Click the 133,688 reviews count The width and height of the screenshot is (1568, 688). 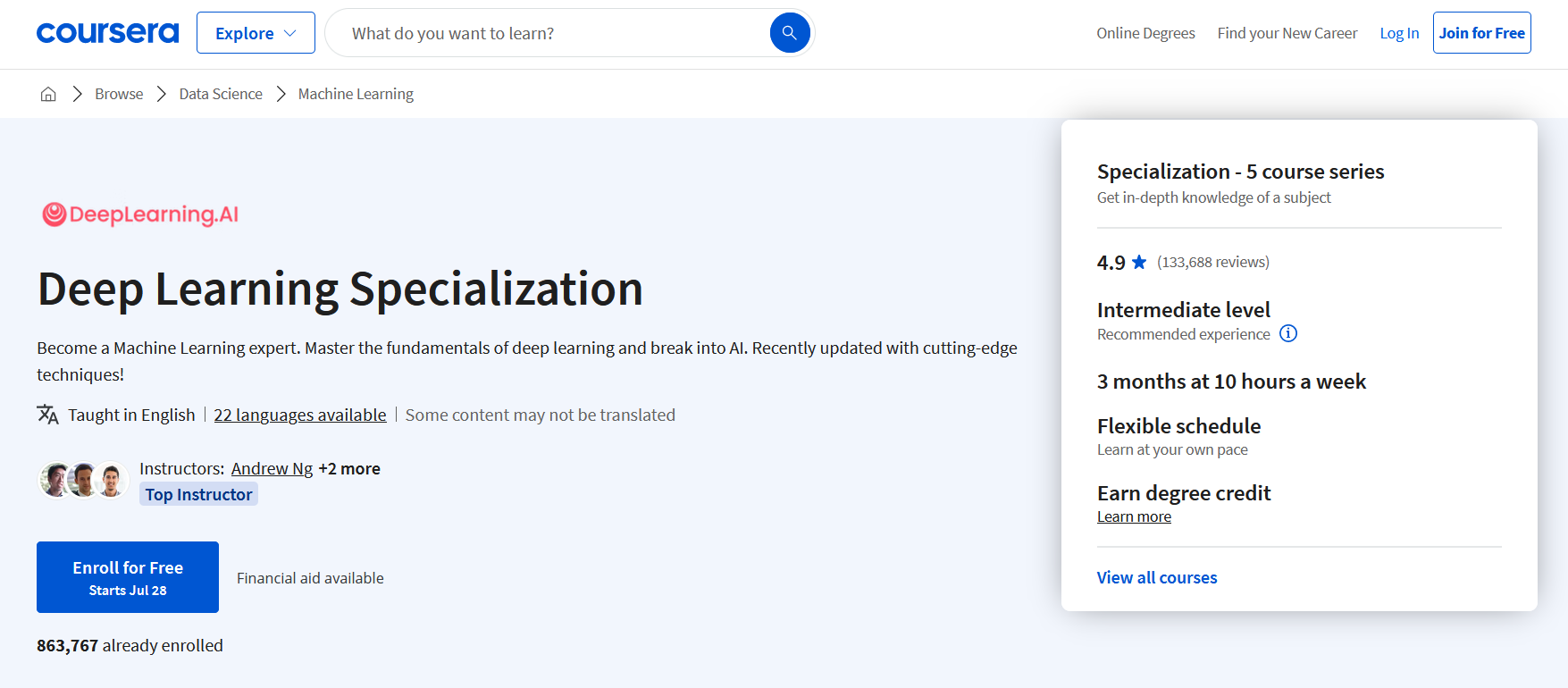coord(1212,262)
